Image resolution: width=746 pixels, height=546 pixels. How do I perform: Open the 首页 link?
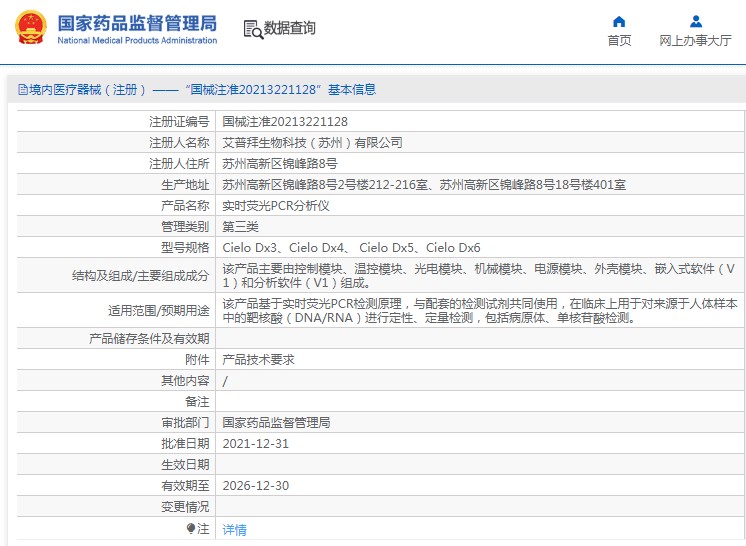pyautogui.click(x=619, y=40)
